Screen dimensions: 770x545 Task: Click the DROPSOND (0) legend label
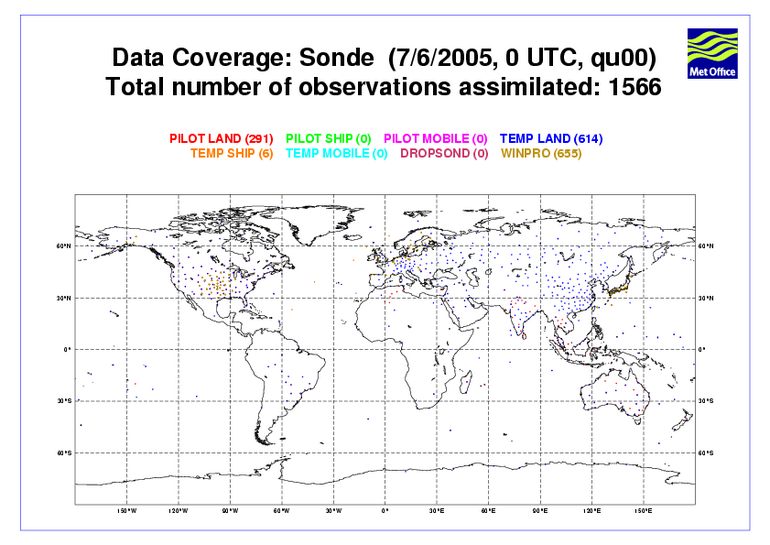pos(444,154)
